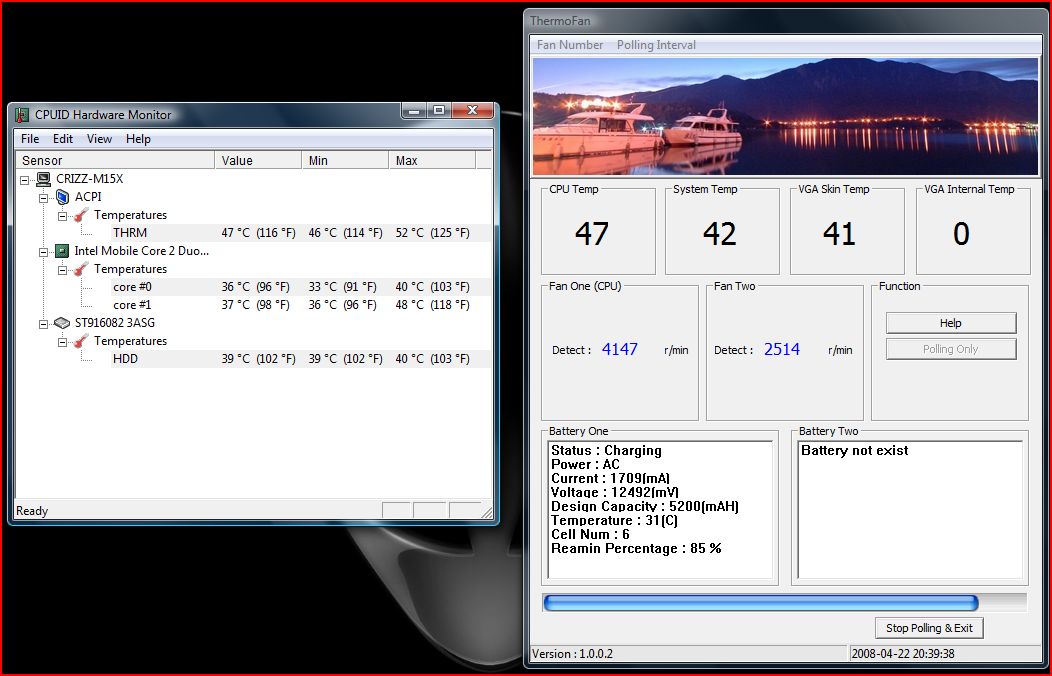Click VGA Skin Temp reading 41
The width and height of the screenshot is (1052, 676).
click(x=839, y=234)
